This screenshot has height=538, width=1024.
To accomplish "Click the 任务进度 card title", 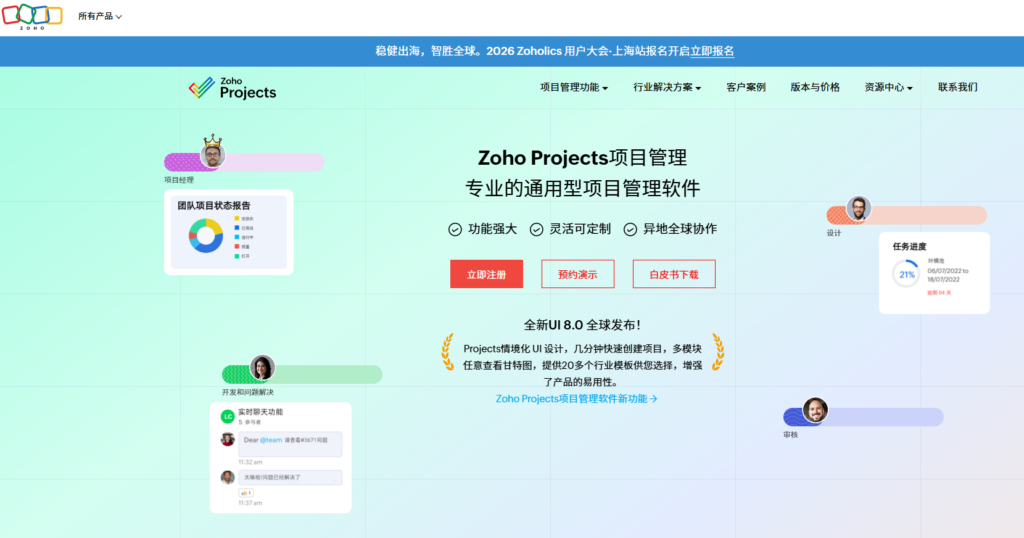I will coord(909,247).
